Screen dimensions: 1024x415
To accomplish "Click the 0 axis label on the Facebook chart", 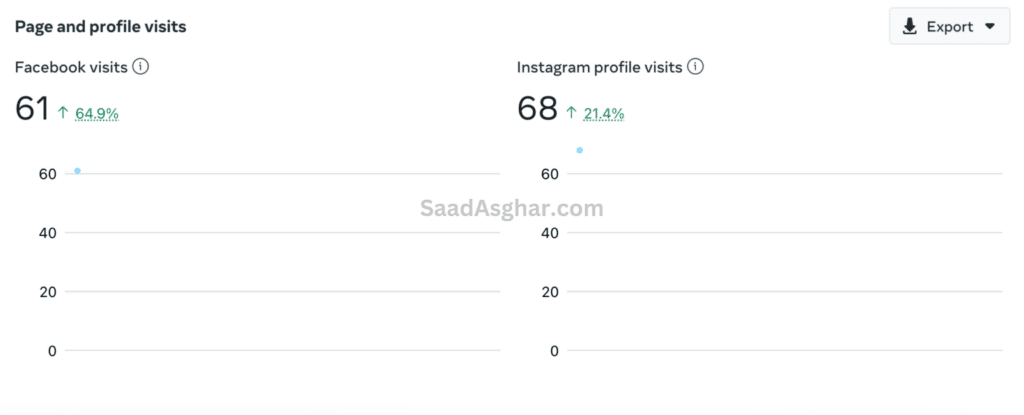I will pos(52,351).
